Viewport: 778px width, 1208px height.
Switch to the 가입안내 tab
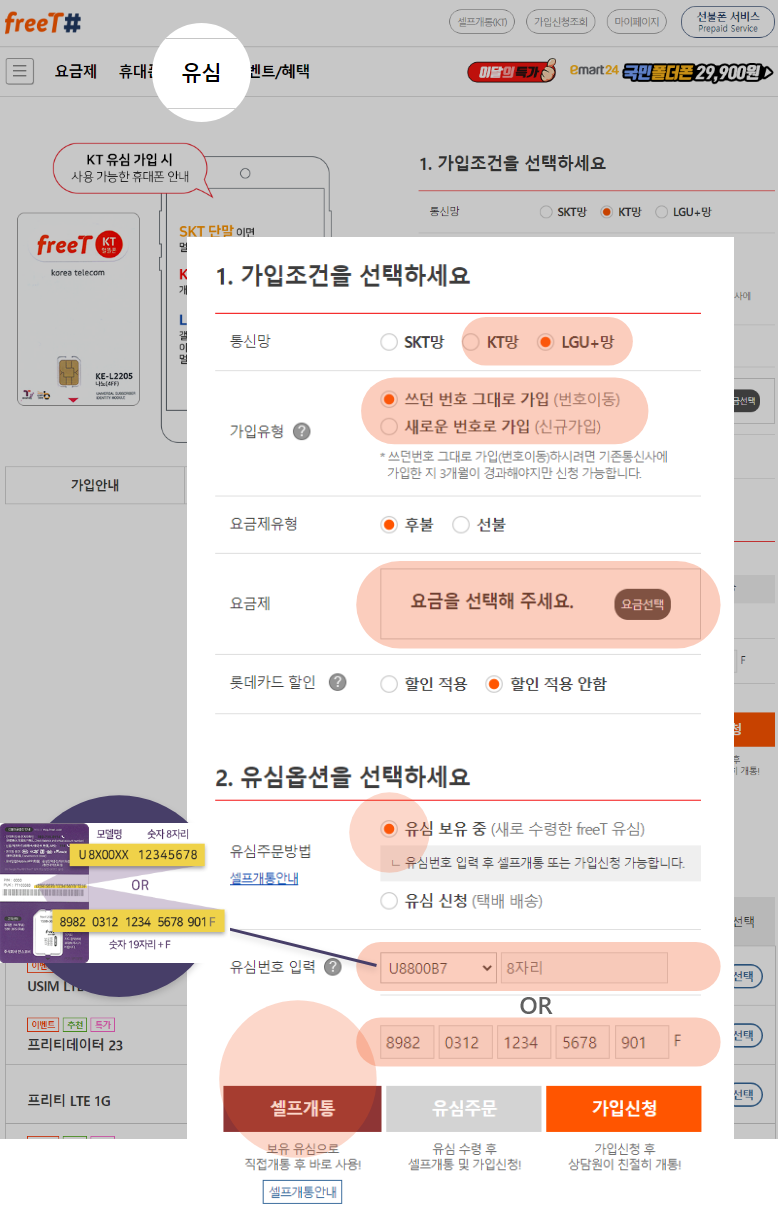(x=96, y=485)
